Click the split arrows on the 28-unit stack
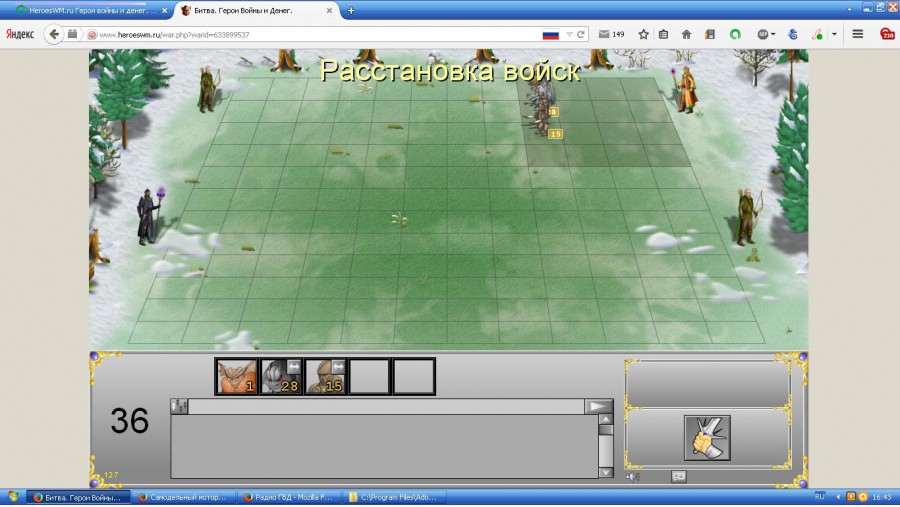This screenshot has width=900, height=507. 293,366
